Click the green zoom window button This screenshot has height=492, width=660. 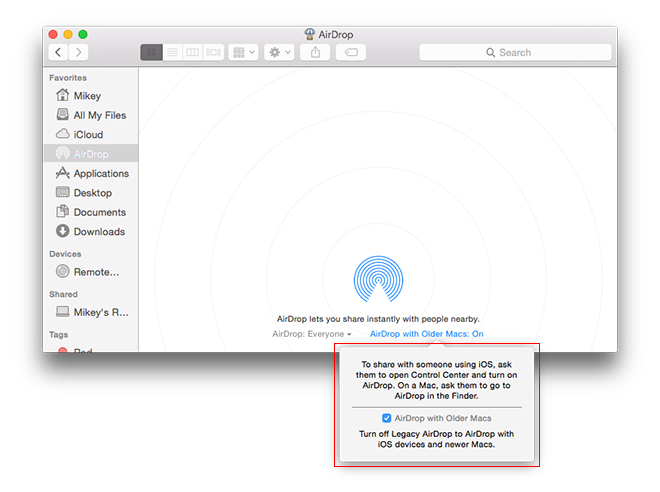pos(83,34)
